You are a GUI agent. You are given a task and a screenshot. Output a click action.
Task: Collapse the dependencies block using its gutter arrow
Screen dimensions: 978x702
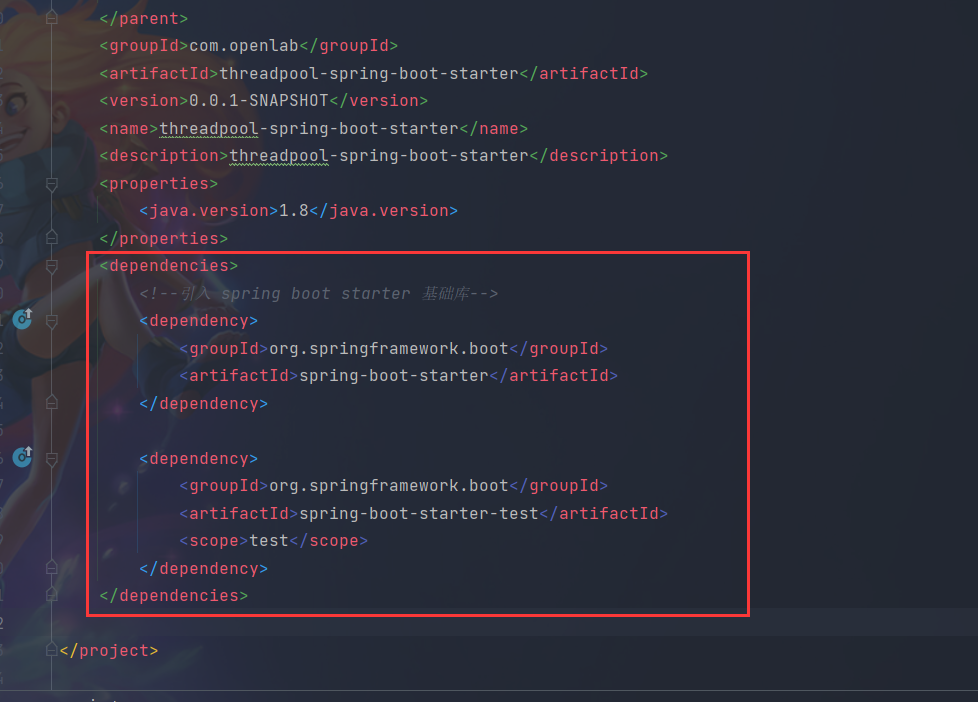pos(51,266)
